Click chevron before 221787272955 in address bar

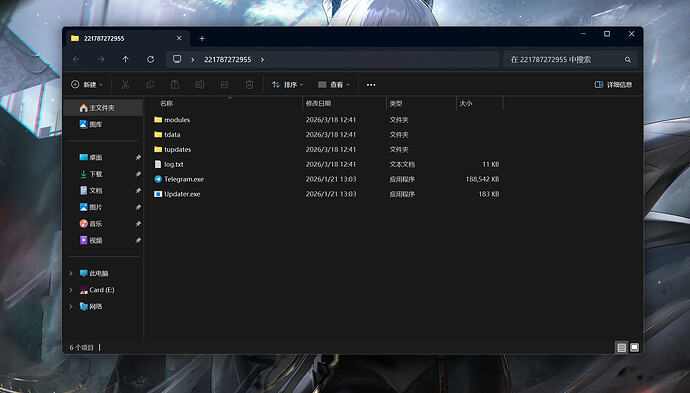click(193, 59)
